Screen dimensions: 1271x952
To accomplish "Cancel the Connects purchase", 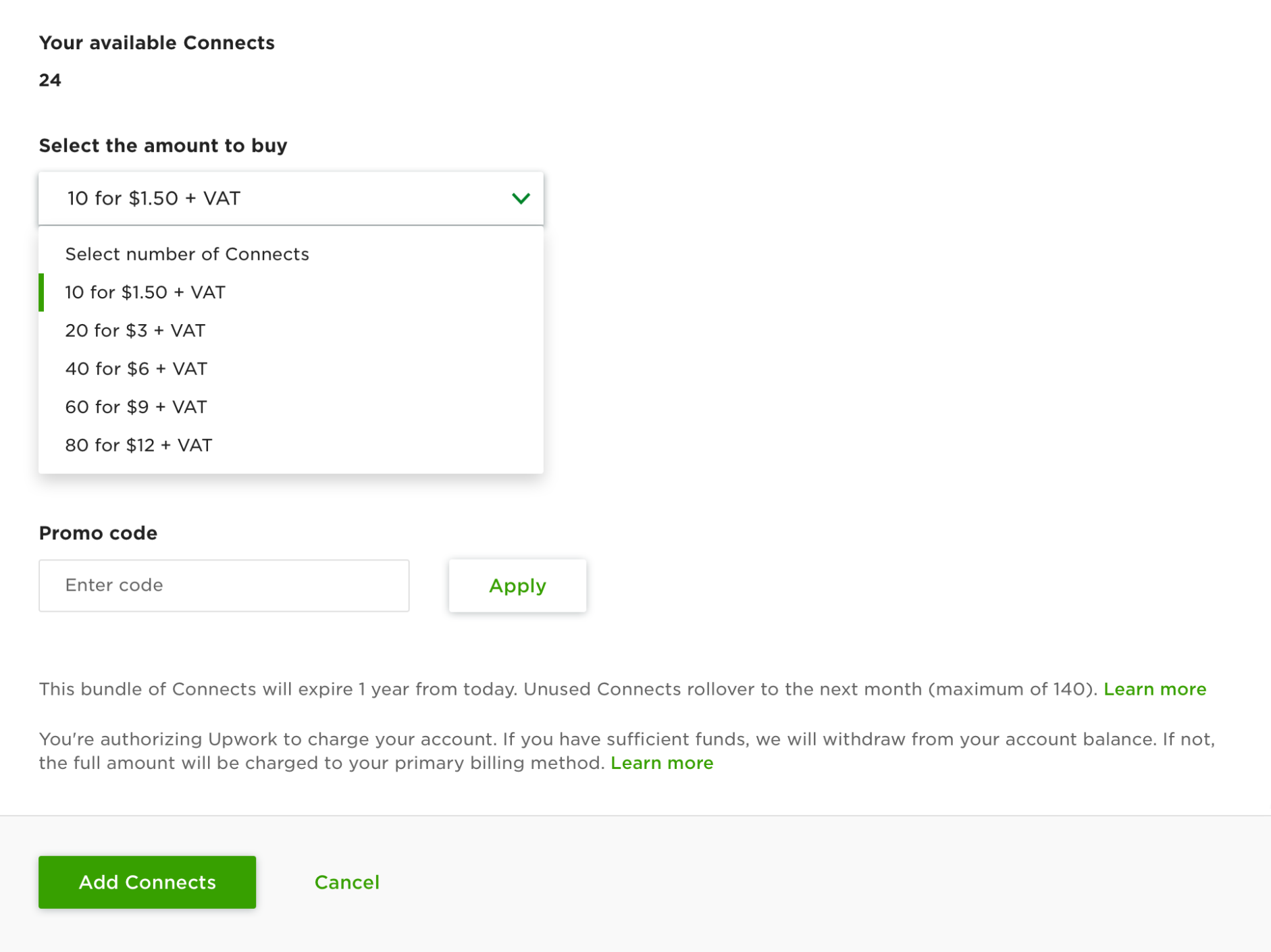I will pyautogui.click(x=347, y=882).
